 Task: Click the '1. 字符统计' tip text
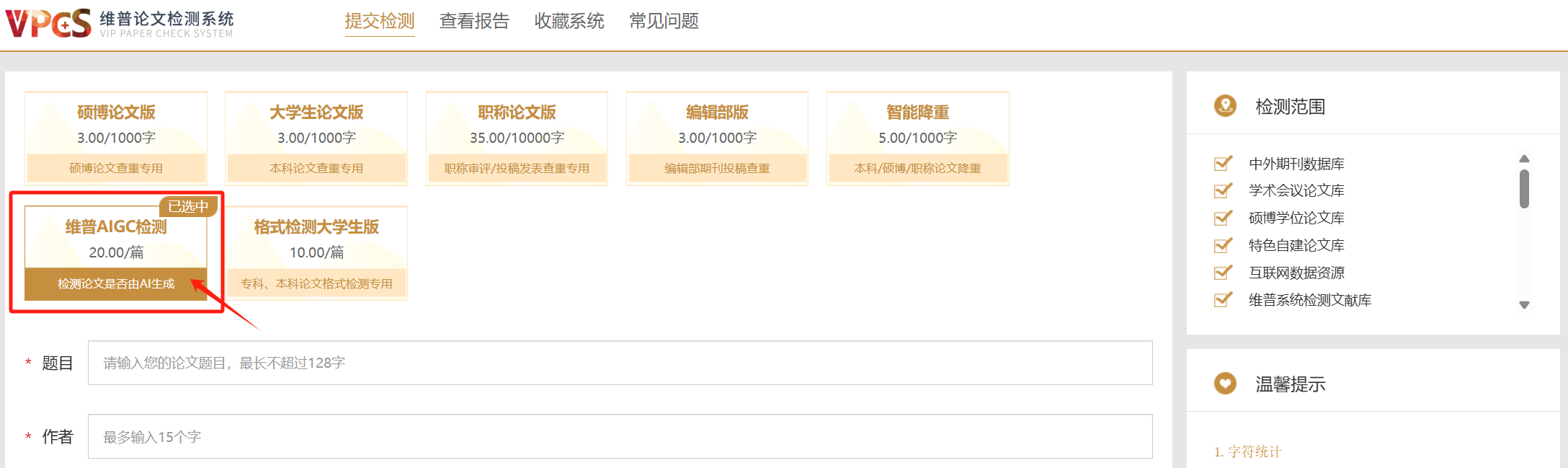1247,451
